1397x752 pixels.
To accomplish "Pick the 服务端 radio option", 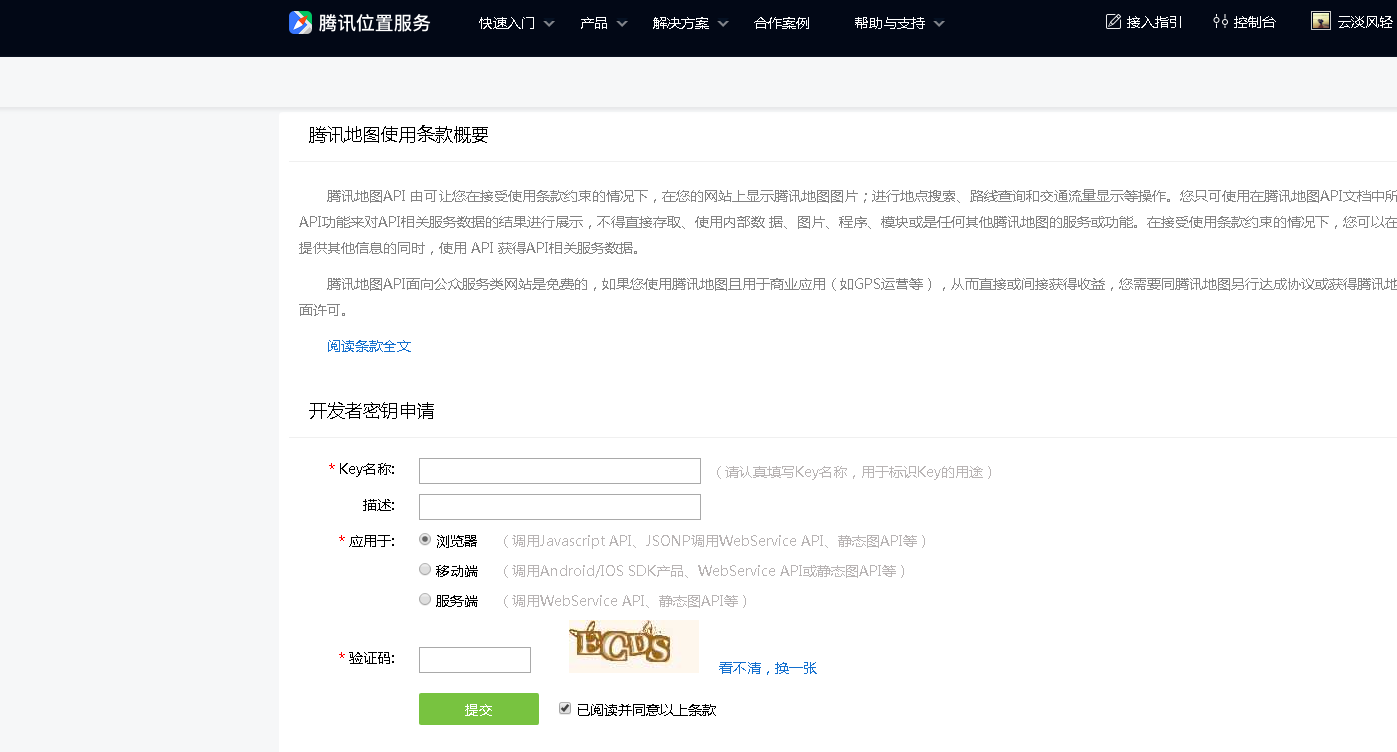I will pyautogui.click(x=425, y=599).
